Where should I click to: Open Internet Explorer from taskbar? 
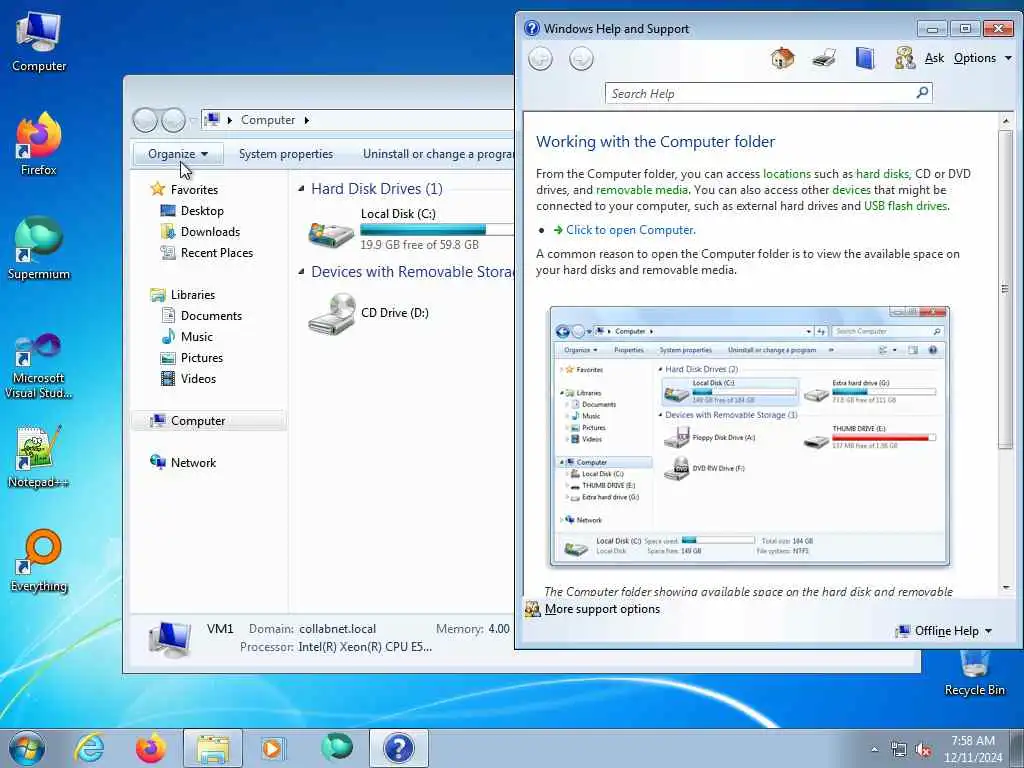(x=89, y=748)
